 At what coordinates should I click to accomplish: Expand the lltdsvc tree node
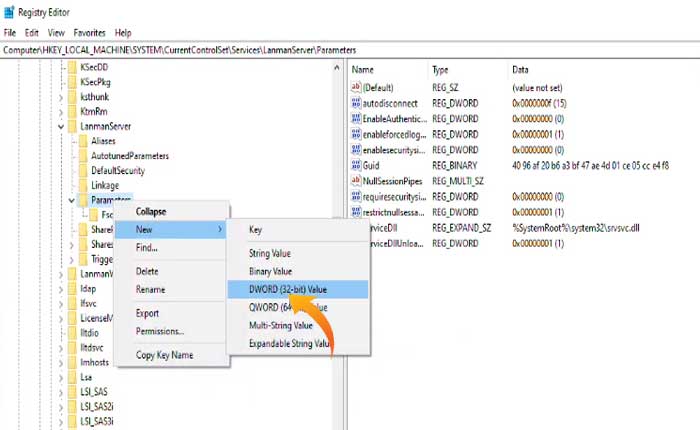[61, 348]
